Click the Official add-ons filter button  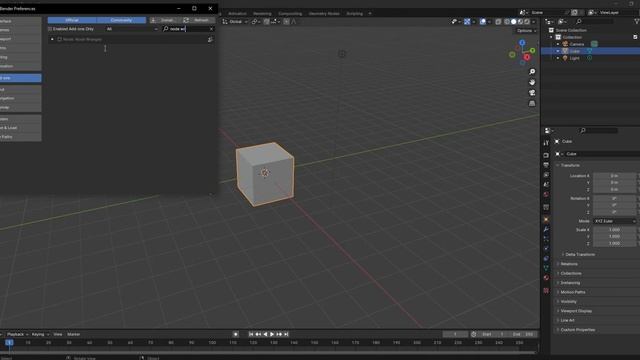(72, 20)
